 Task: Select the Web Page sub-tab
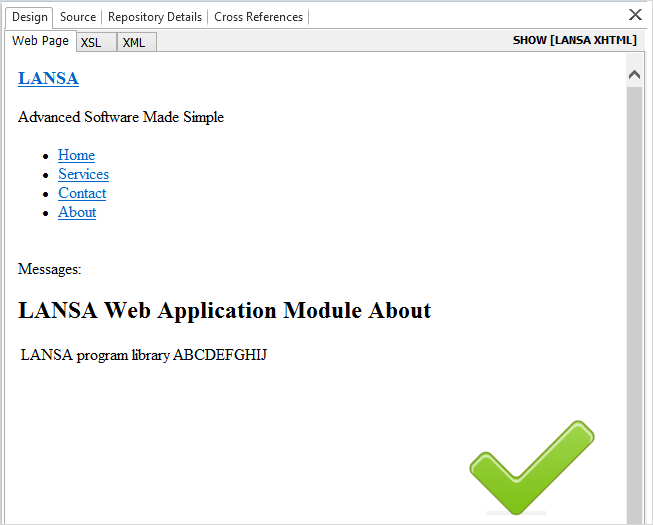tap(40, 41)
